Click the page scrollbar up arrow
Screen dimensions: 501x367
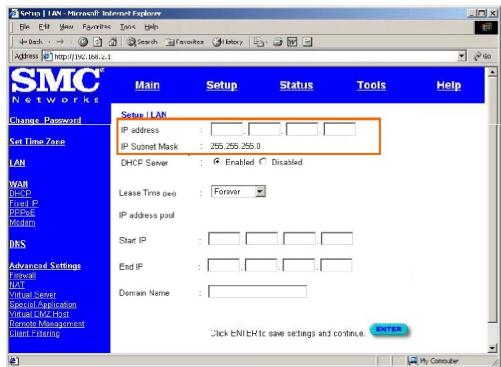click(493, 72)
